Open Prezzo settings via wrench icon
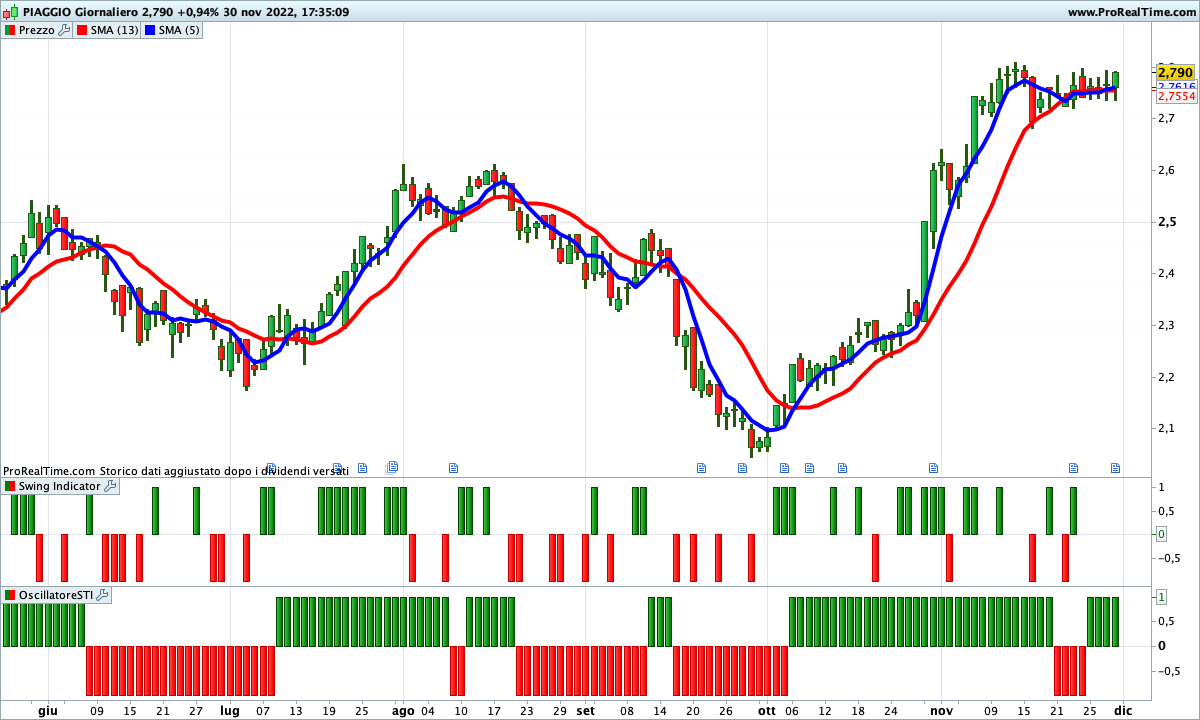 [x=64, y=31]
